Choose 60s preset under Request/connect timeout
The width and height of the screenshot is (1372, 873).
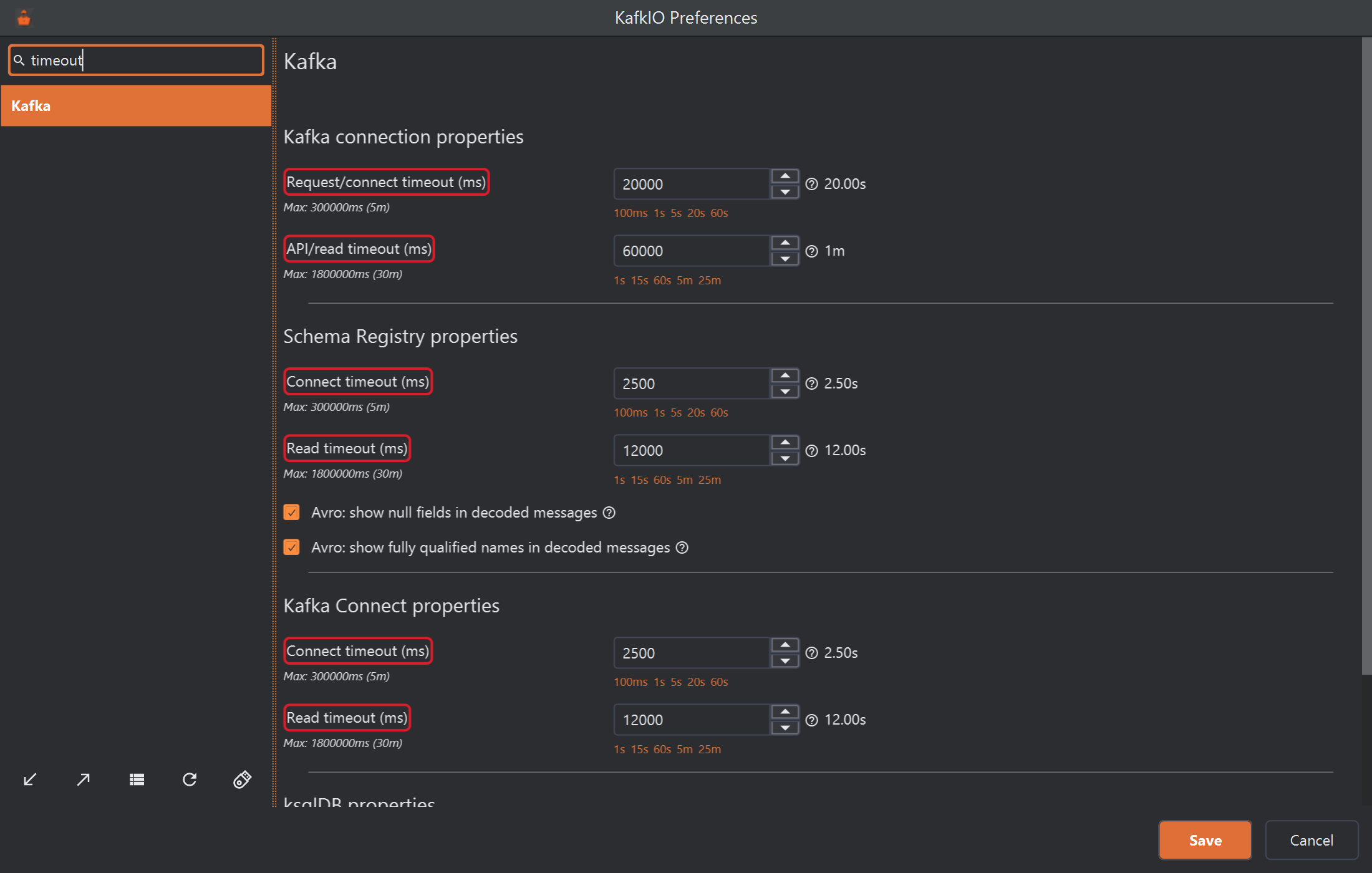719,213
